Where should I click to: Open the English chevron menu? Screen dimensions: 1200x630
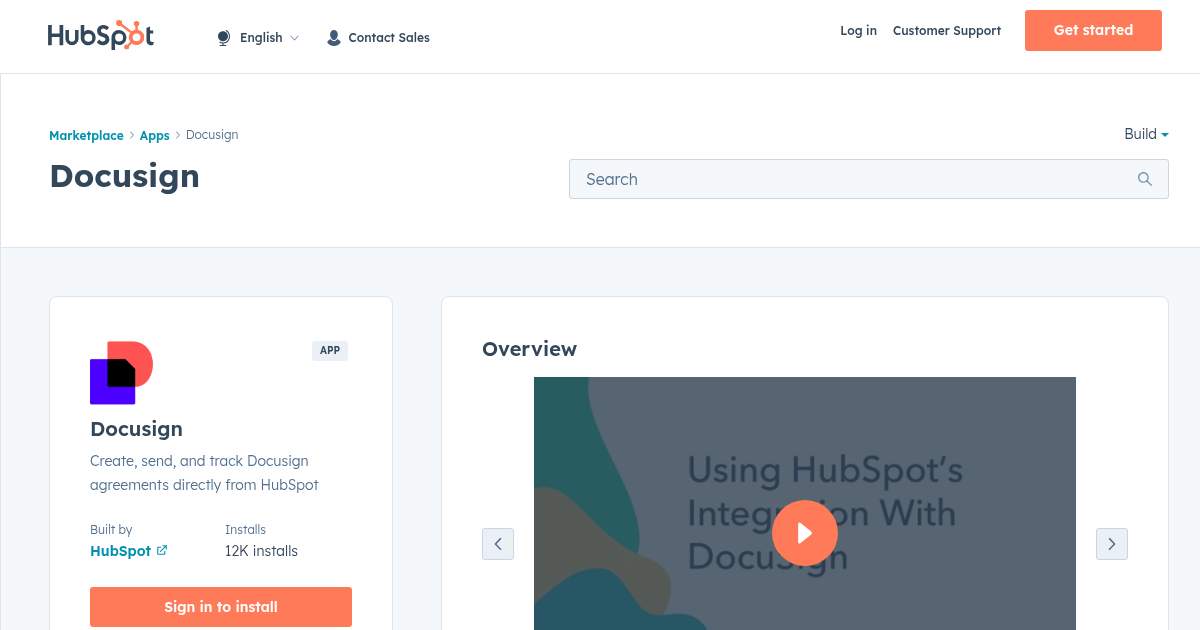click(294, 37)
